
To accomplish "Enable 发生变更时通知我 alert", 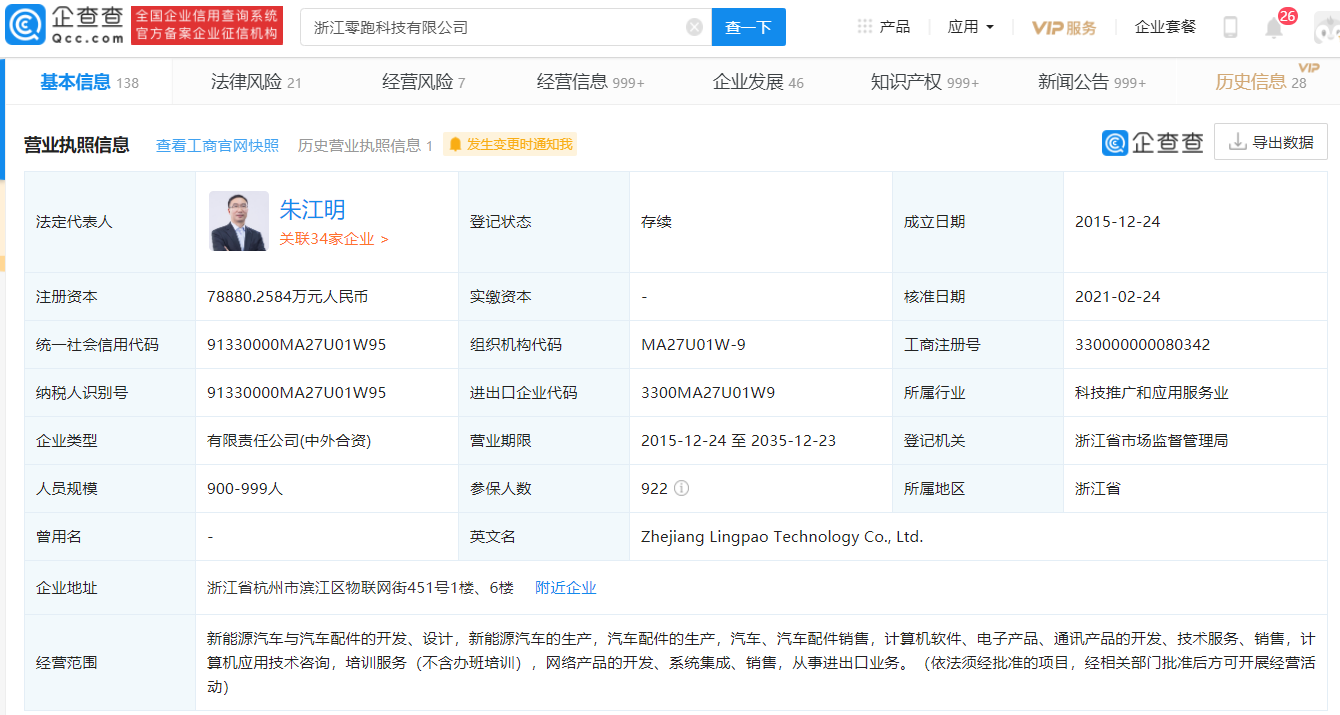I will [x=510, y=144].
